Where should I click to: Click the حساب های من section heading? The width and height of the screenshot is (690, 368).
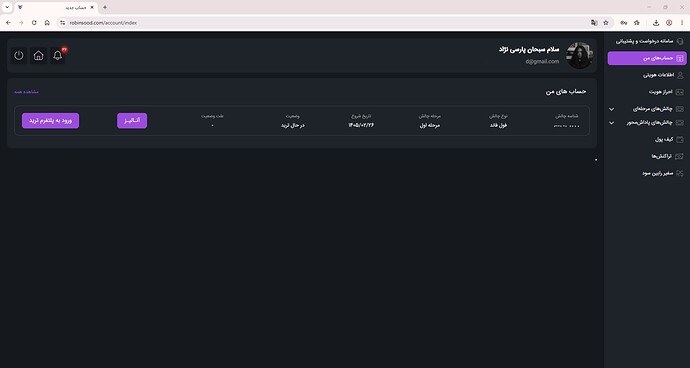566,92
